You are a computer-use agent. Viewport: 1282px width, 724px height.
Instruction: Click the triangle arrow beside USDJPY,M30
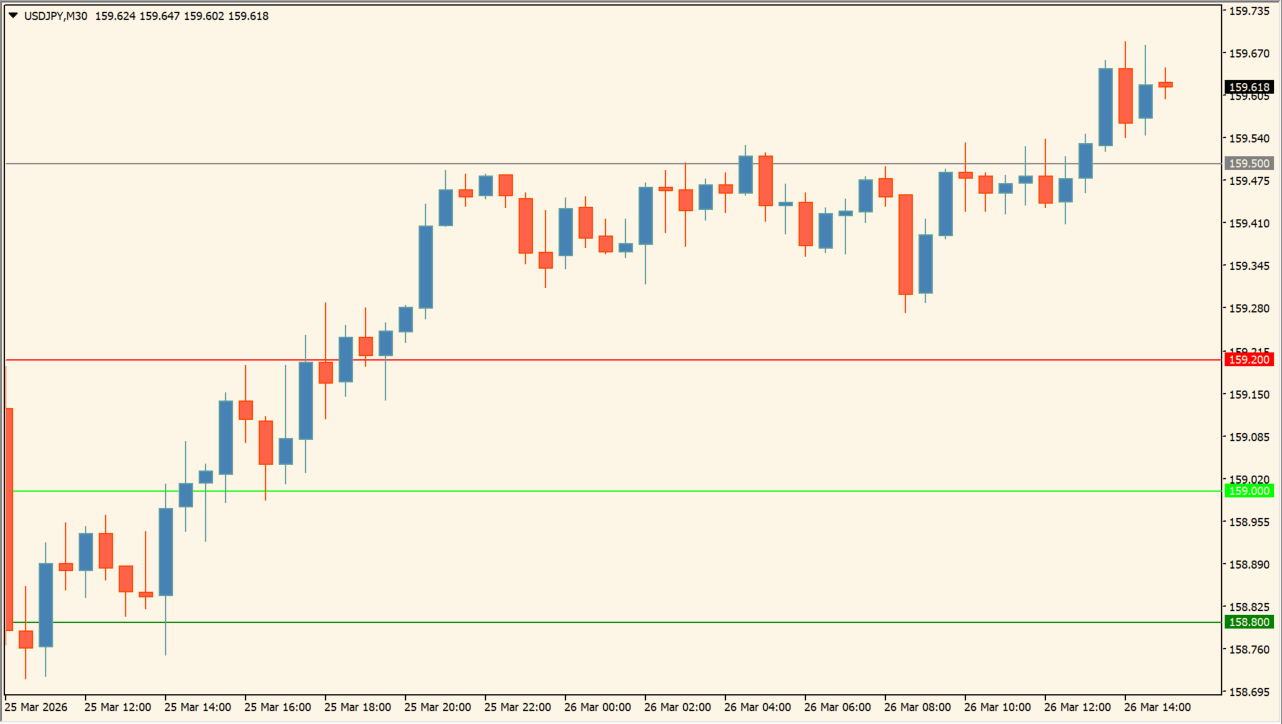13,16
